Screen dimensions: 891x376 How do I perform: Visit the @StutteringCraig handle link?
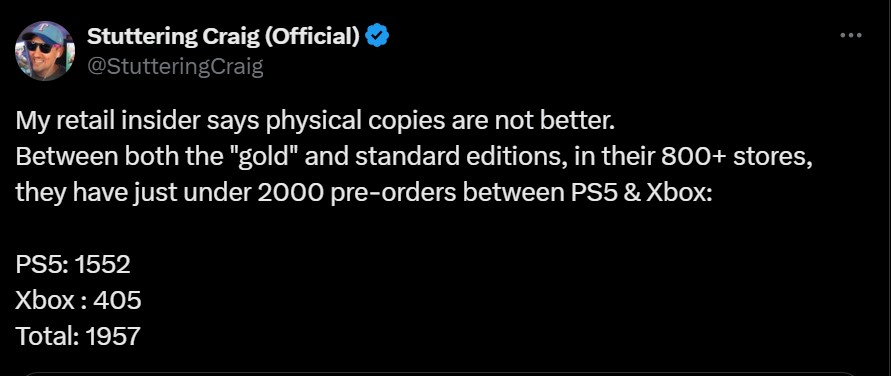(175, 67)
